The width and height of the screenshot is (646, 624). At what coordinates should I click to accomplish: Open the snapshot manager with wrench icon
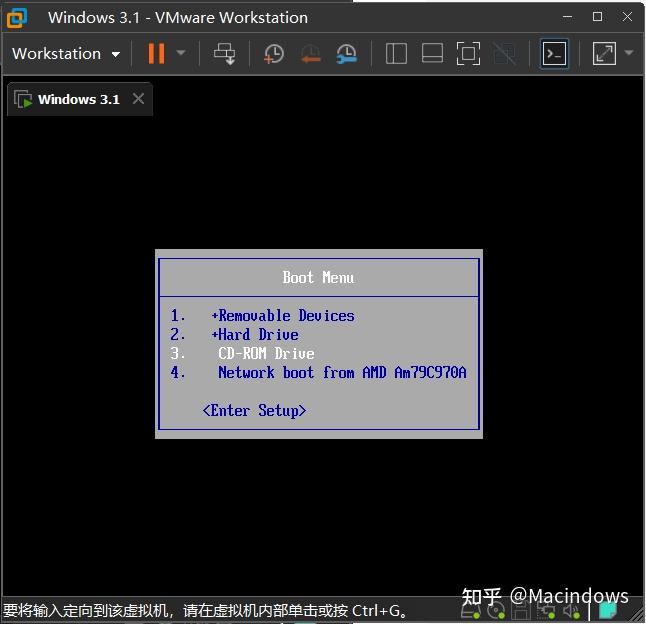[346, 54]
